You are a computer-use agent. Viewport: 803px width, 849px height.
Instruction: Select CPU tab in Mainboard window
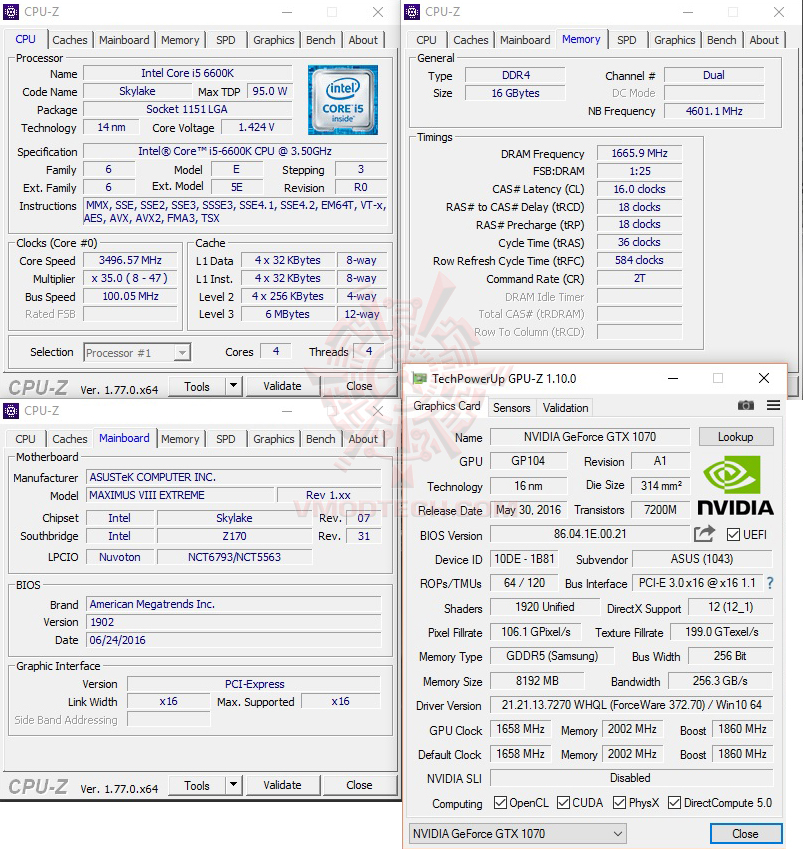point(25,439)
